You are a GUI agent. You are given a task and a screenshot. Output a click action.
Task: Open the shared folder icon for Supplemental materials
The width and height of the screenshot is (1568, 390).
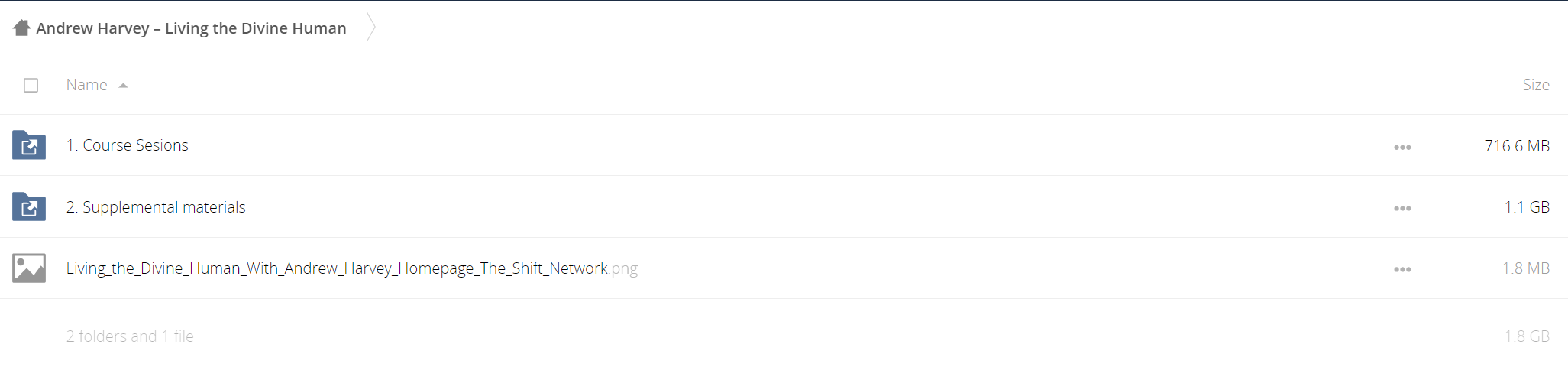[x=29, y=206]
